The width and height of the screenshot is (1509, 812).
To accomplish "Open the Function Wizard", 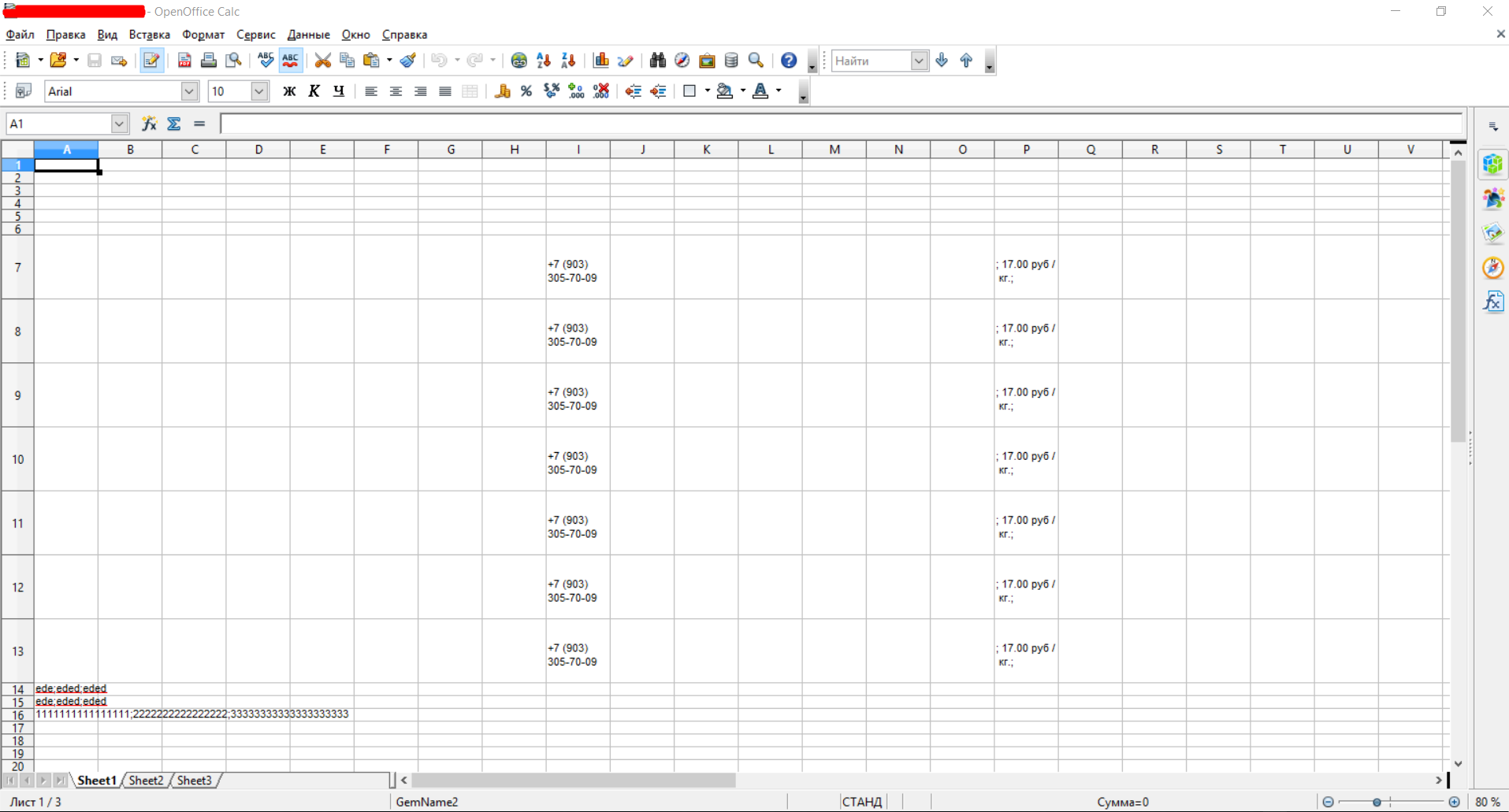I will pos(149,124).
